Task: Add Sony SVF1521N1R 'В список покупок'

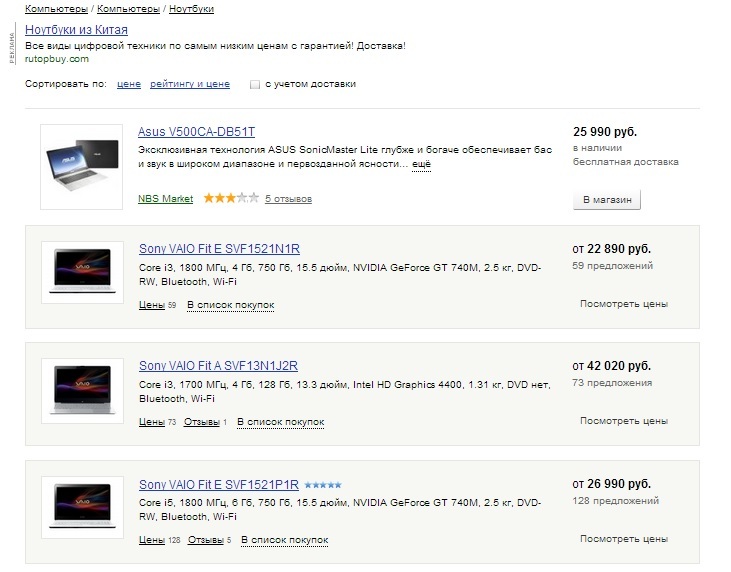Action: pyautogui.click(x=230, y=305)
